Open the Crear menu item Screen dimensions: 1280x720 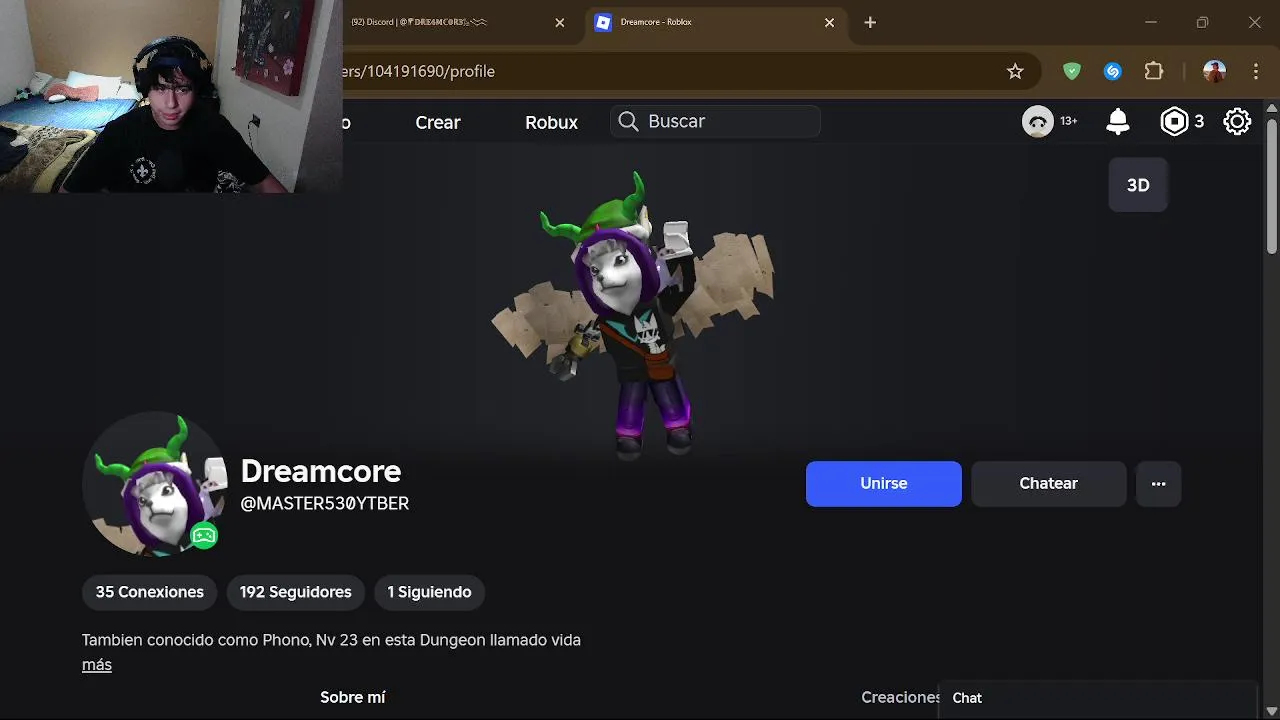pos(438,122)
